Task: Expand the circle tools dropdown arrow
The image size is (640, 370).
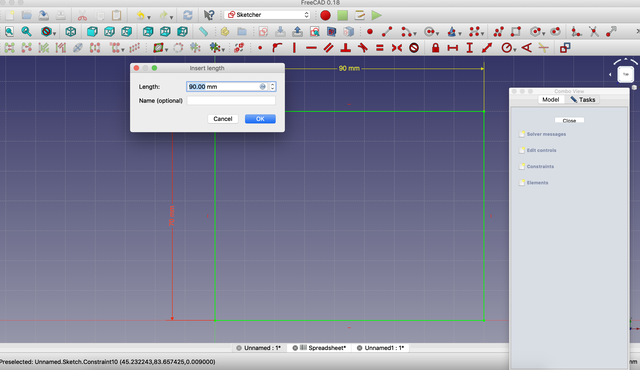Action: point(437,34)
